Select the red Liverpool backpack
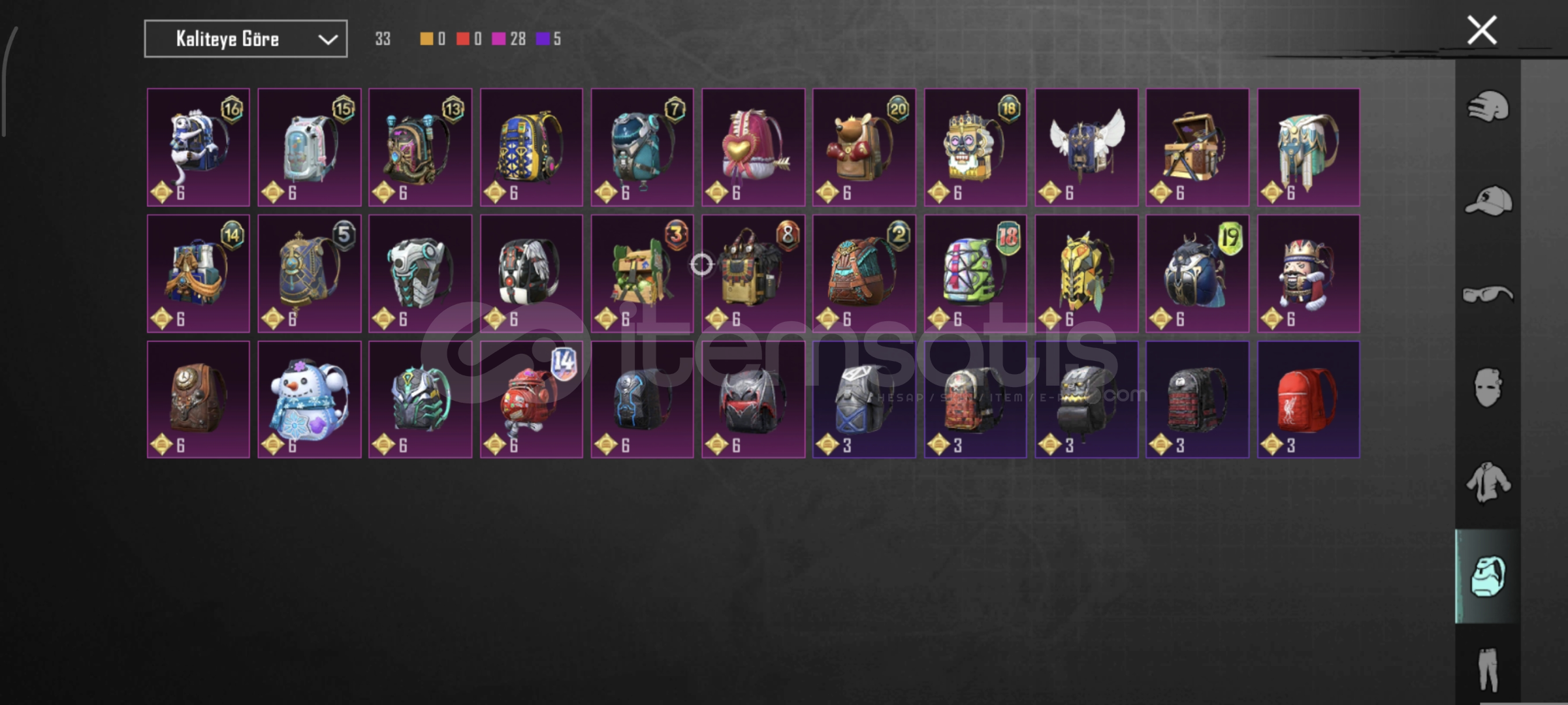Viewport: 1568px width, 705px height. coord(1309,399)
